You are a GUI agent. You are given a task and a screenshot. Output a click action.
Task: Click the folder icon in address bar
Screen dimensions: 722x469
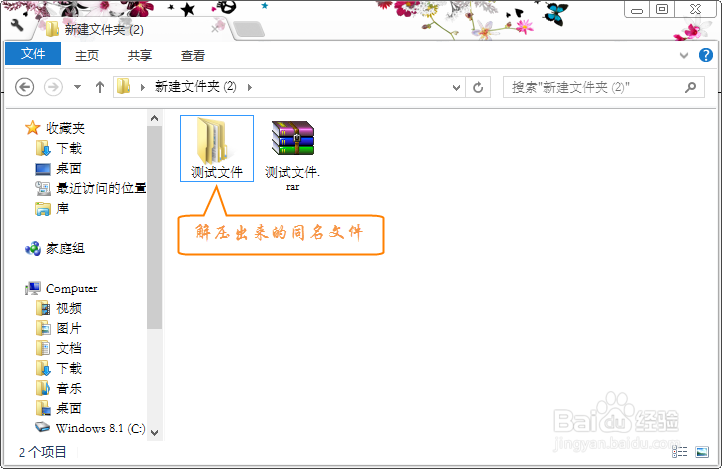tap(123, 87)
